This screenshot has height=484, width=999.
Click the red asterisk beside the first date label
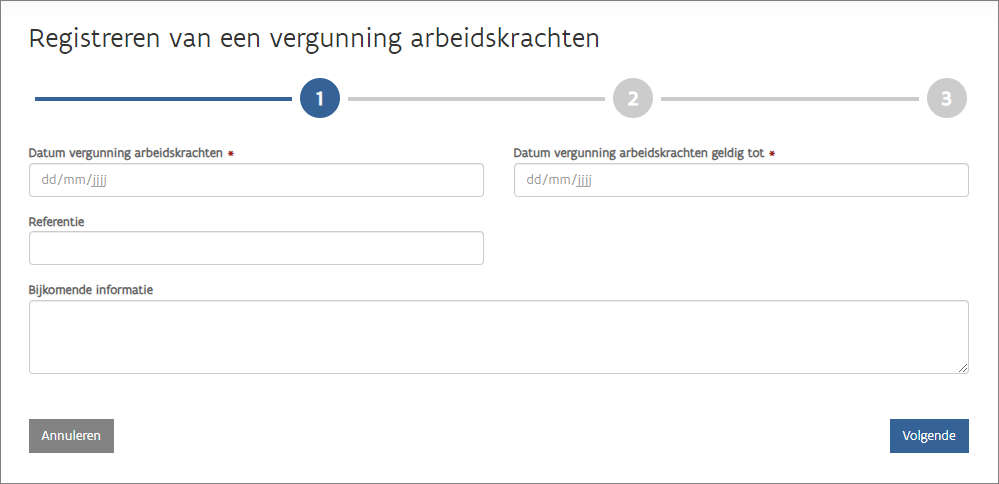click(x=231, y=154)
